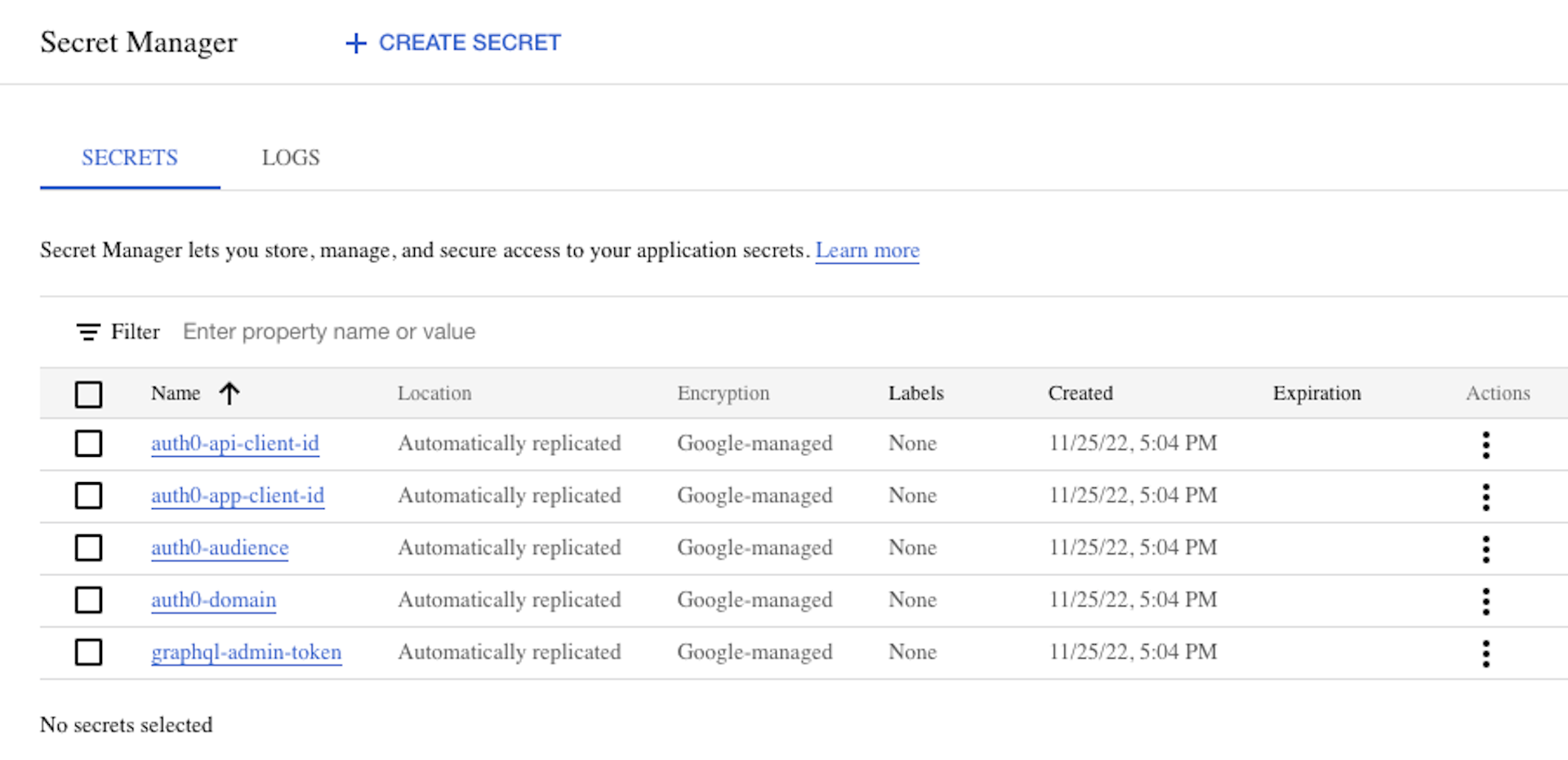Click the Name column sort arrow

229,394
